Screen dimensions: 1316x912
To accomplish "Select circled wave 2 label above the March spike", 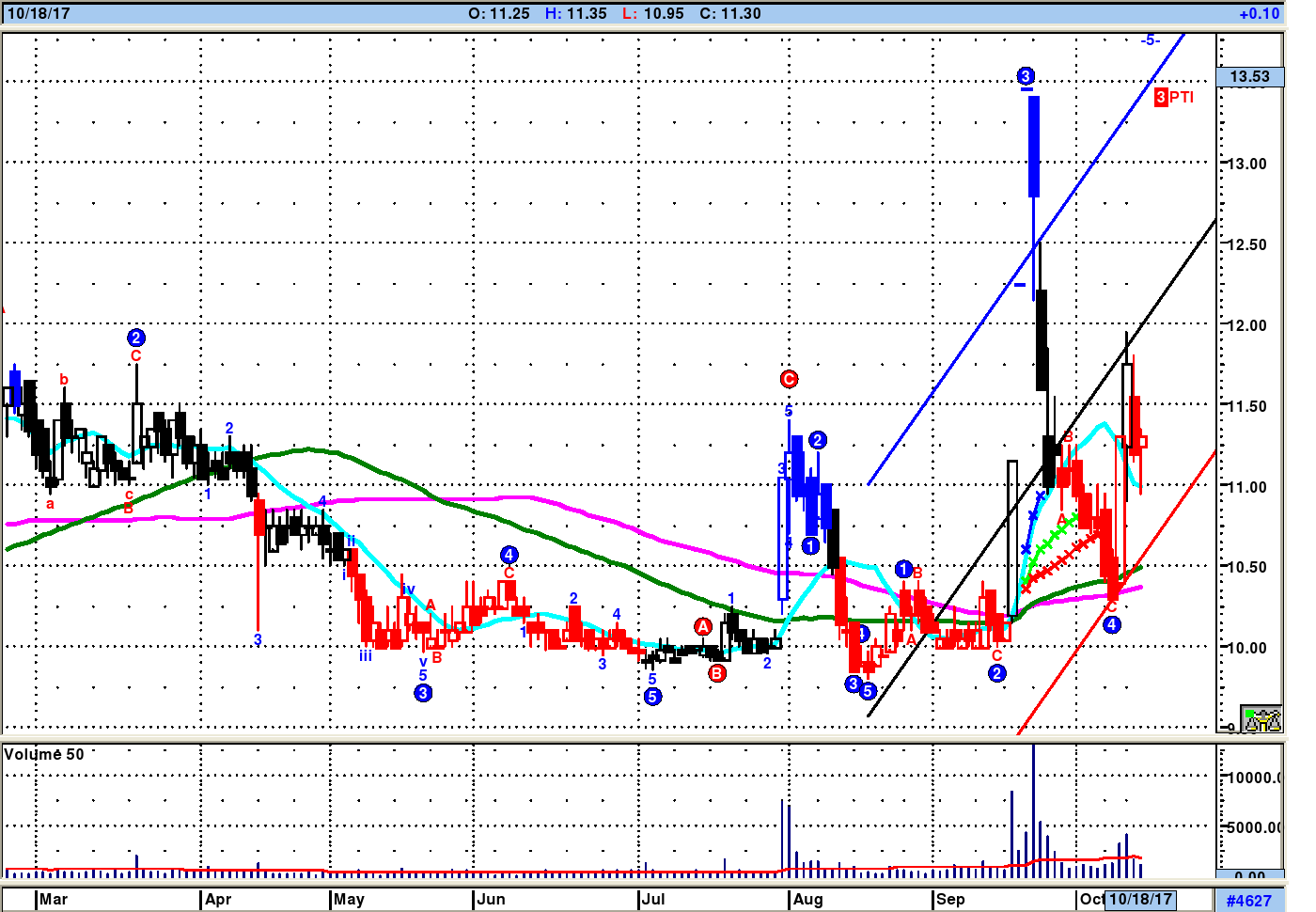I will coord(136,338).
